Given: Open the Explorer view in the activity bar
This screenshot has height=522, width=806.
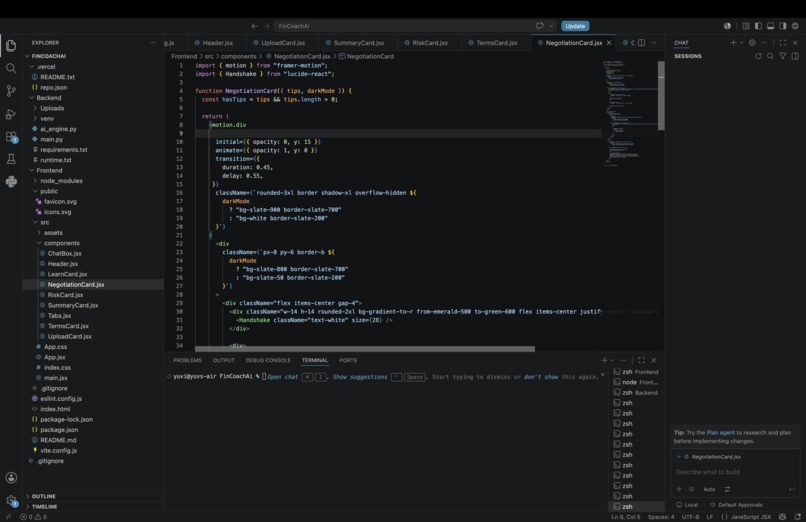Looking at the screenshot, I should (x=11, y=46).
